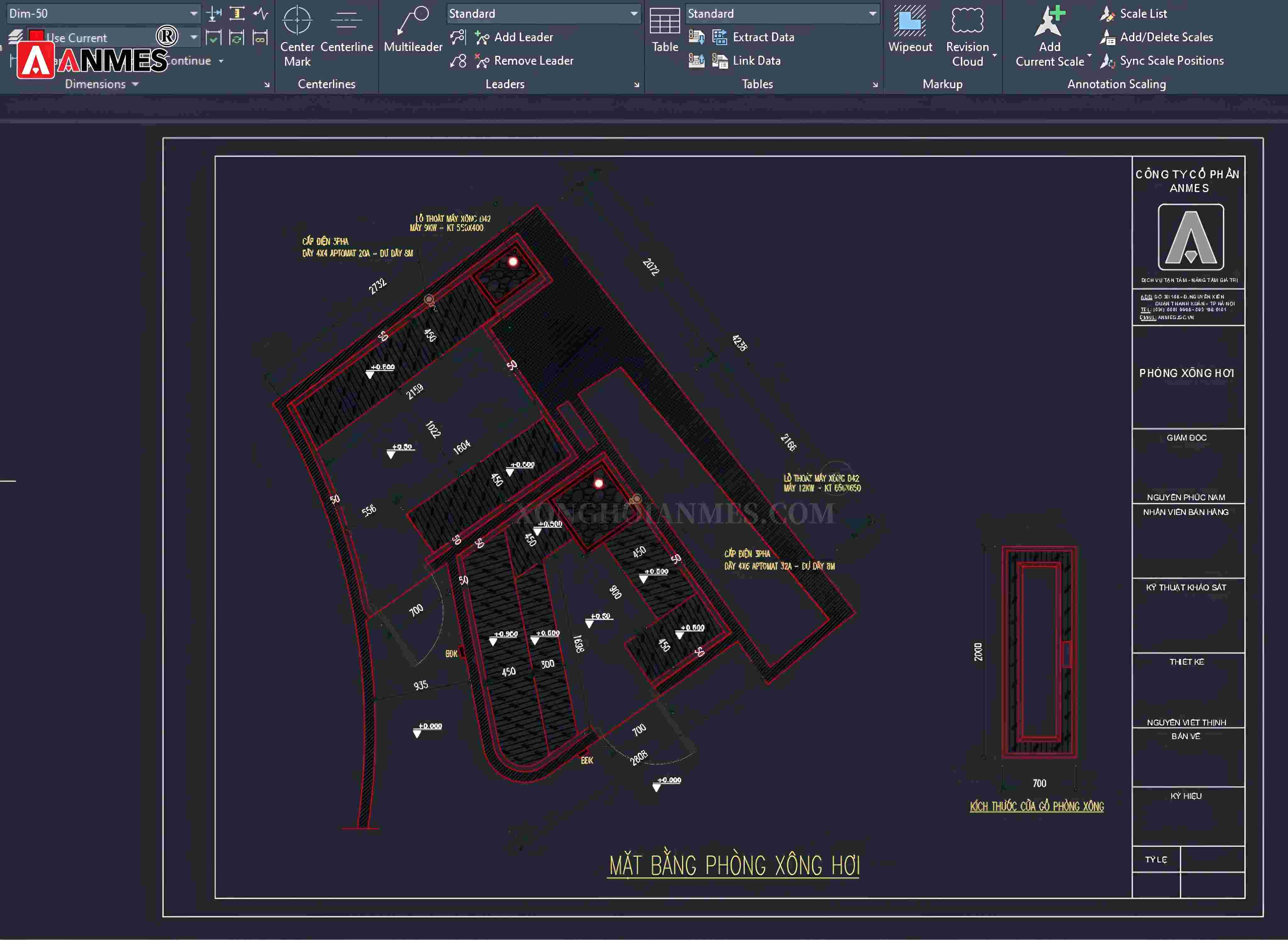
Task: Activate the Centerline tool
Action: [347, 34]
